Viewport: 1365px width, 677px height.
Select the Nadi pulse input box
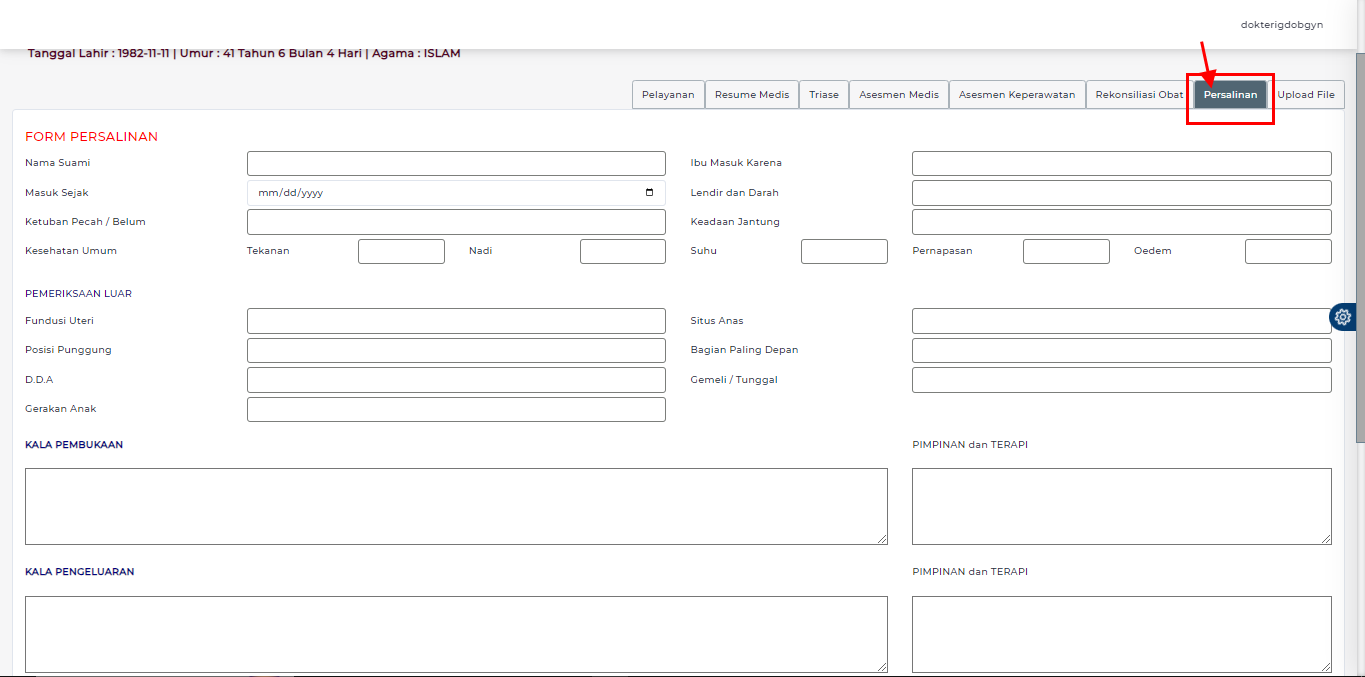[622, 251]
